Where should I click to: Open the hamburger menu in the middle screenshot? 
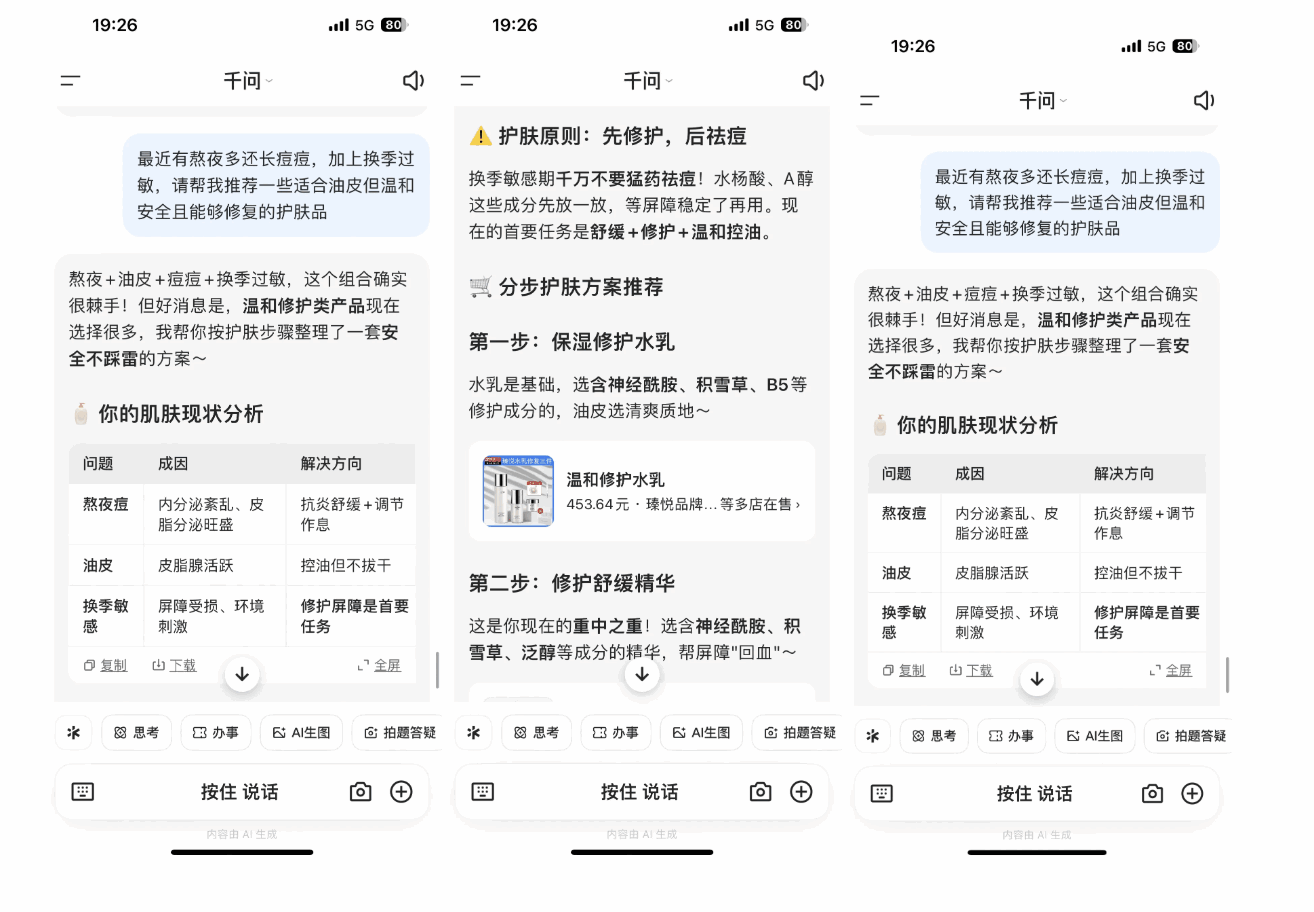pos(470,81)
